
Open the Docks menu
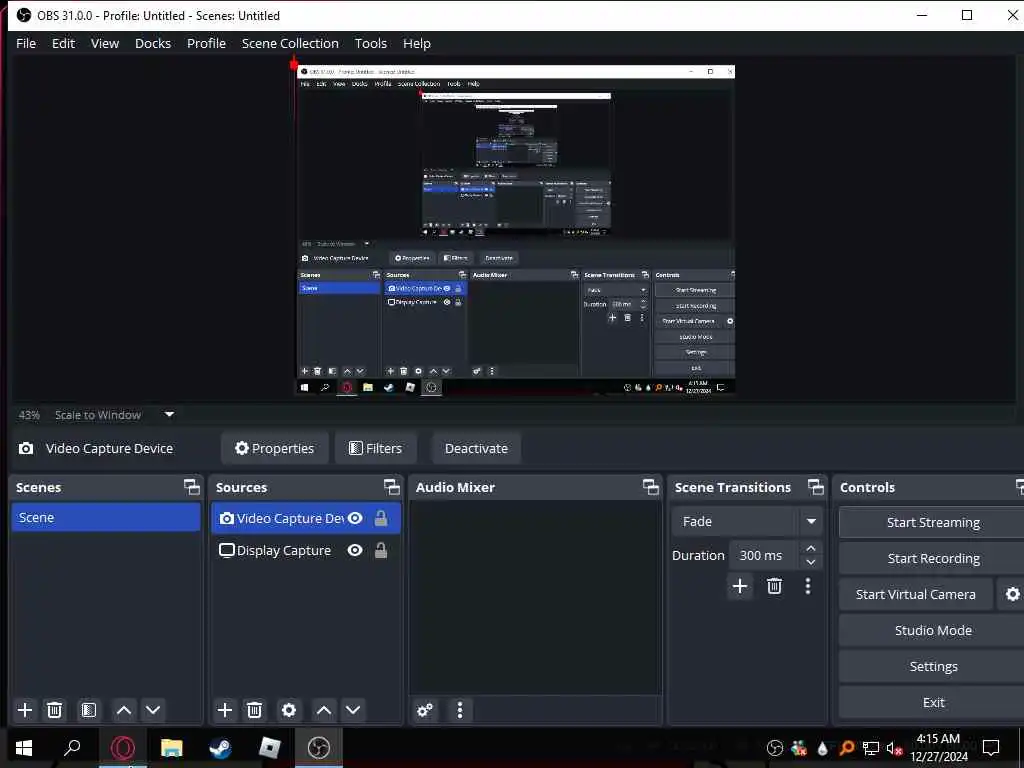pos(153,43)
